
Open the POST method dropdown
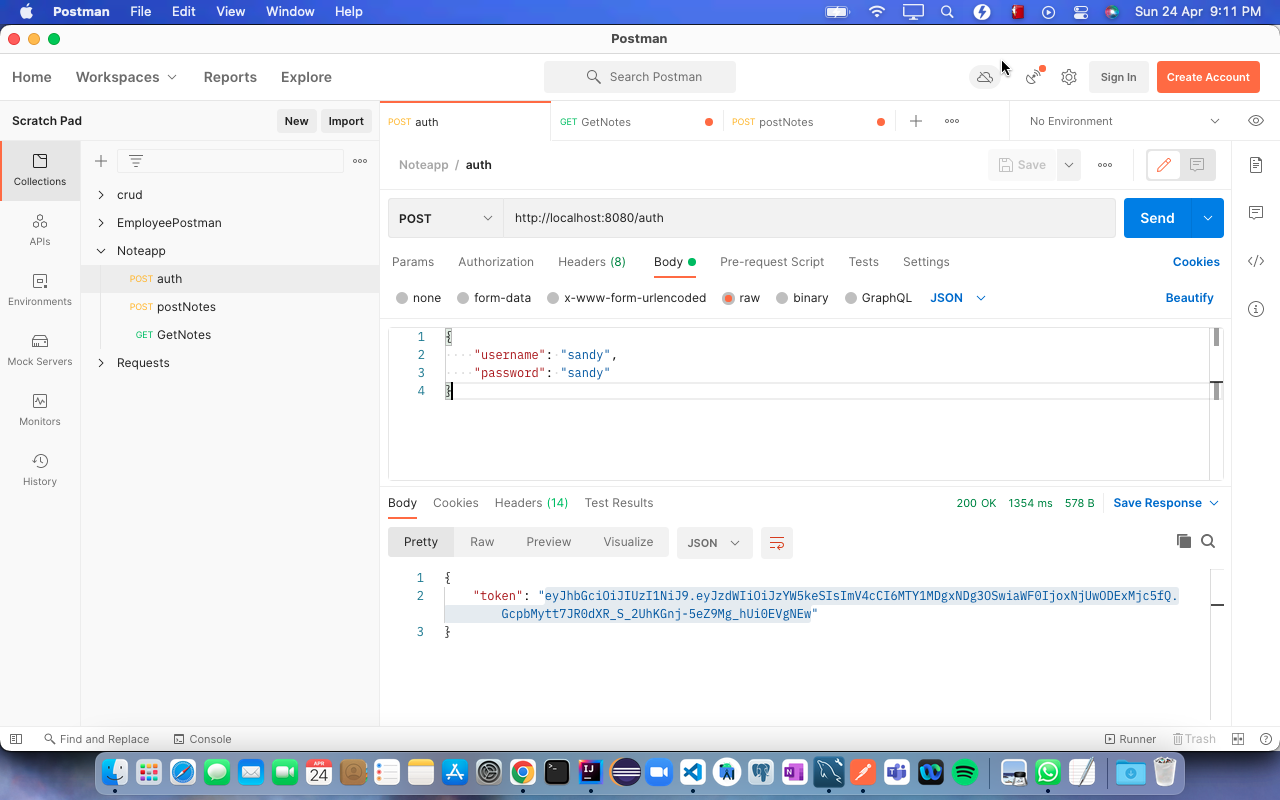[446, 218]
